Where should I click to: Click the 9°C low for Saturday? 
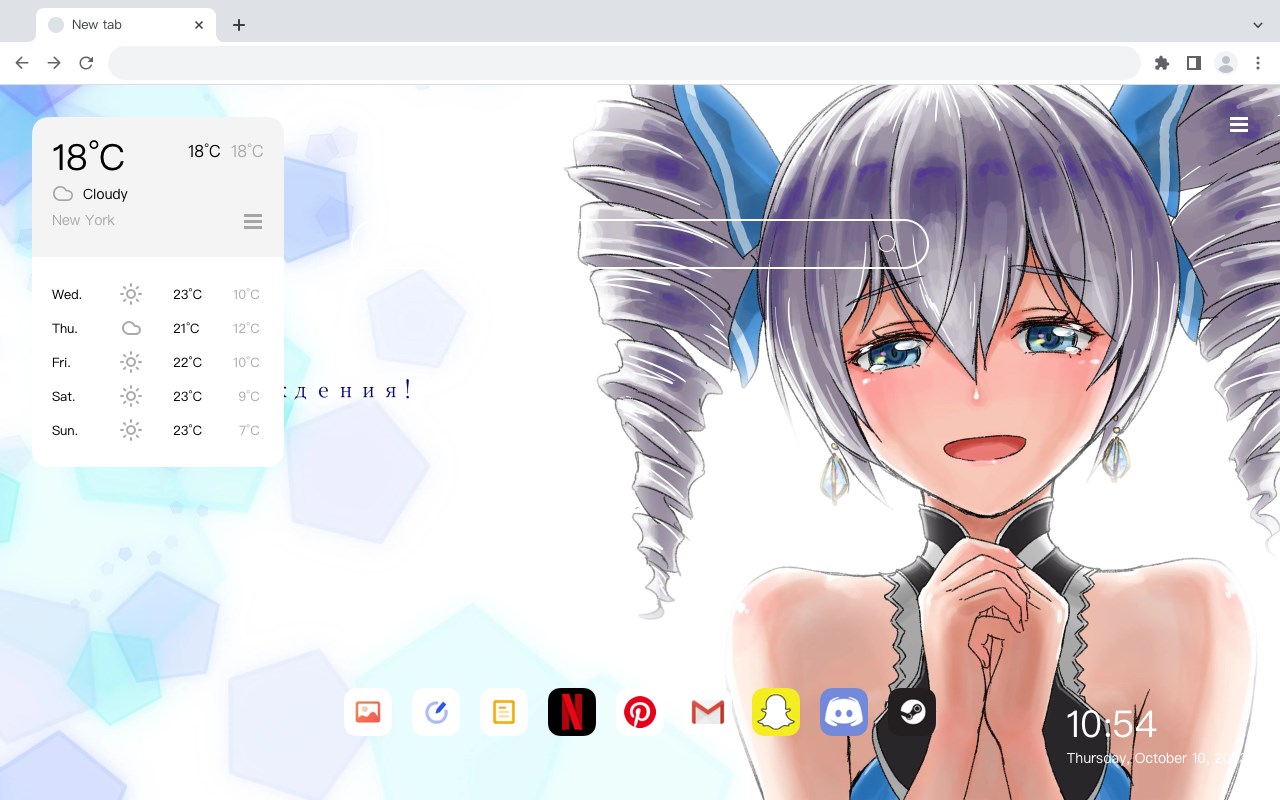coord(249,396)
